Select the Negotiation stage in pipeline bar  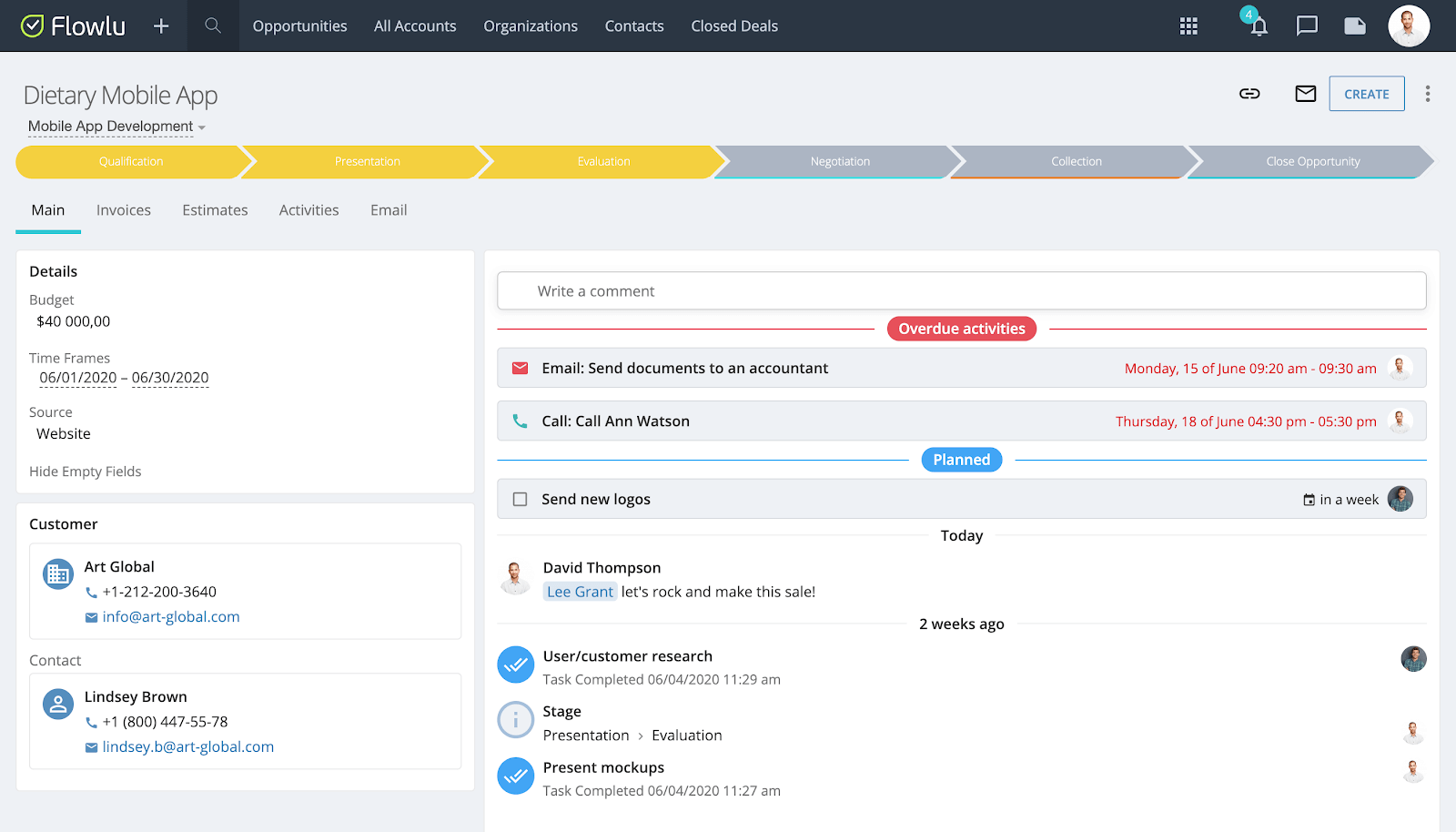[x=840, y=161]
